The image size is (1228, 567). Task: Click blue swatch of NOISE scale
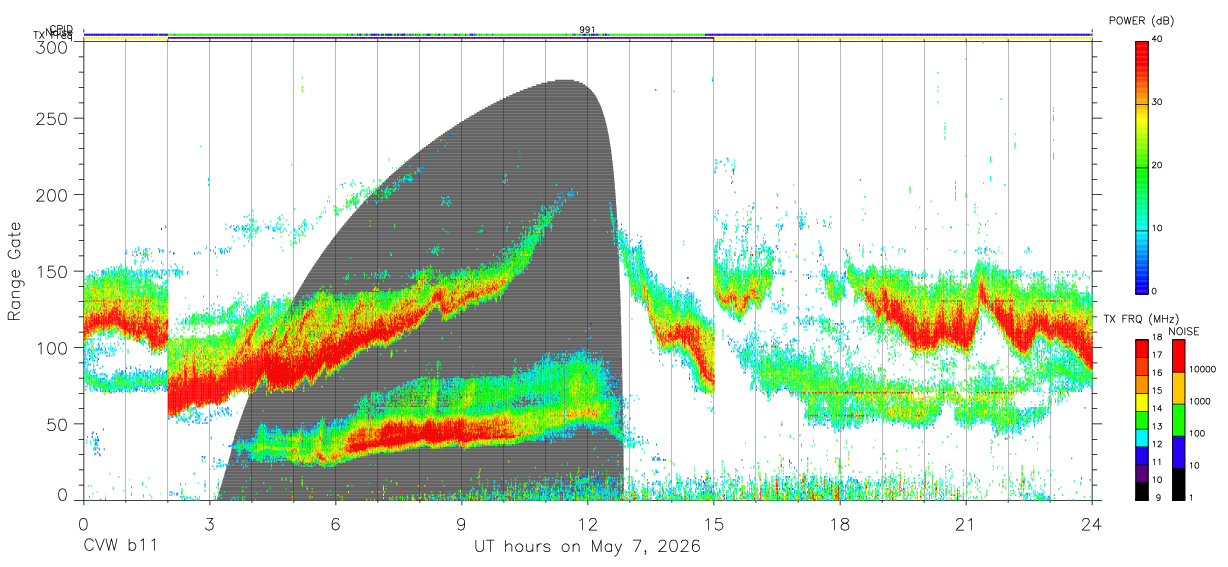pos(1179,450)
